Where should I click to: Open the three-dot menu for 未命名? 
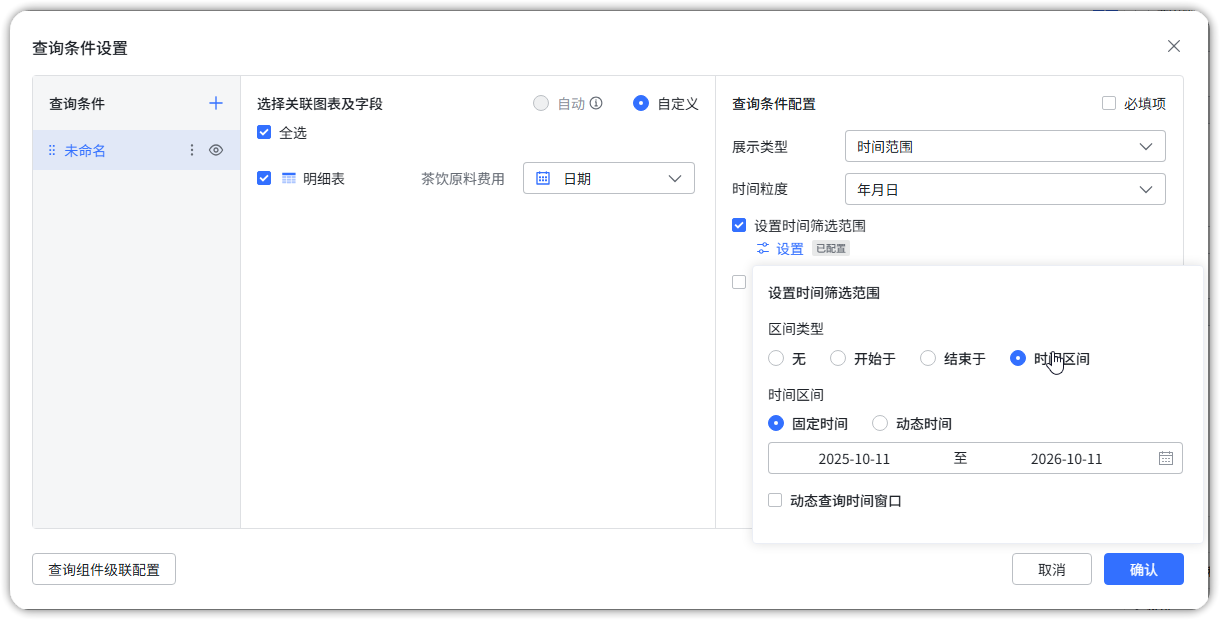pos(192,150)
